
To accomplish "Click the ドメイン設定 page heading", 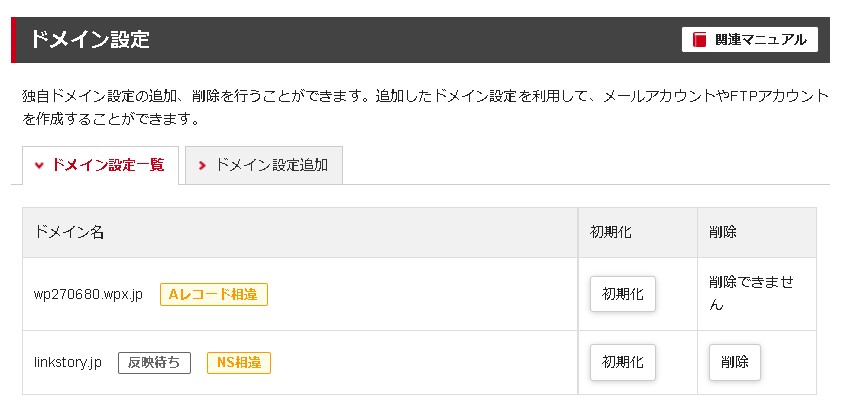I will click(90, 40).
